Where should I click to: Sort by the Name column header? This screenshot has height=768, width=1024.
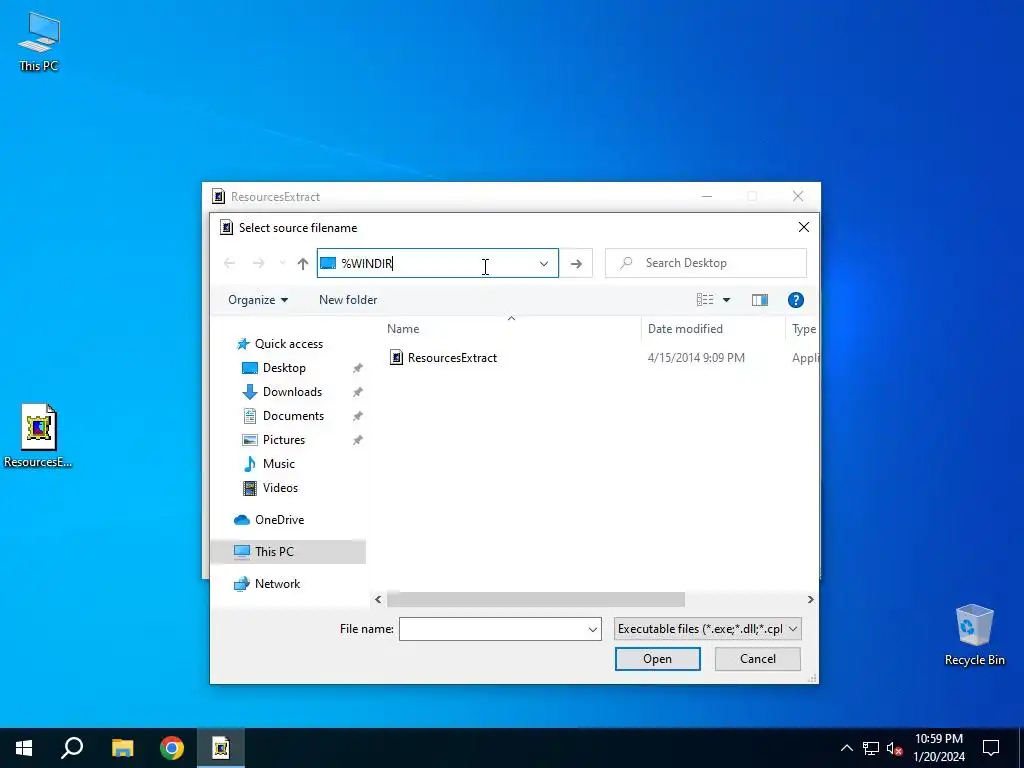403,328
